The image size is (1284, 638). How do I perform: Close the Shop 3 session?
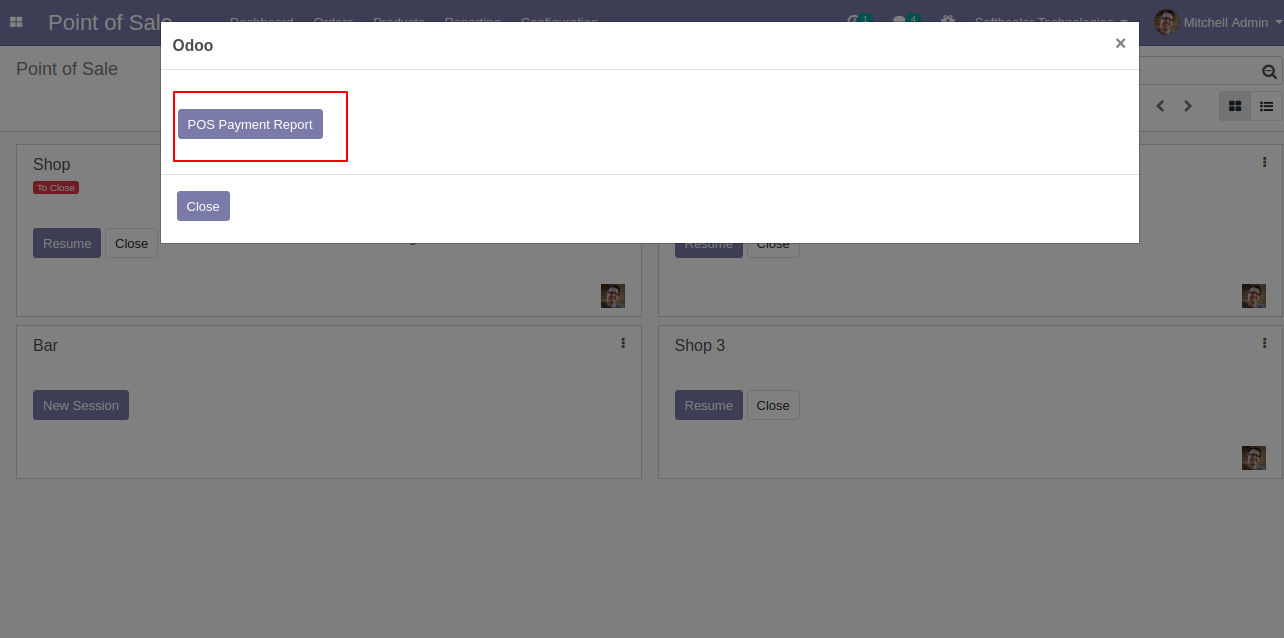pyautogui.click(x=773, y=405)
